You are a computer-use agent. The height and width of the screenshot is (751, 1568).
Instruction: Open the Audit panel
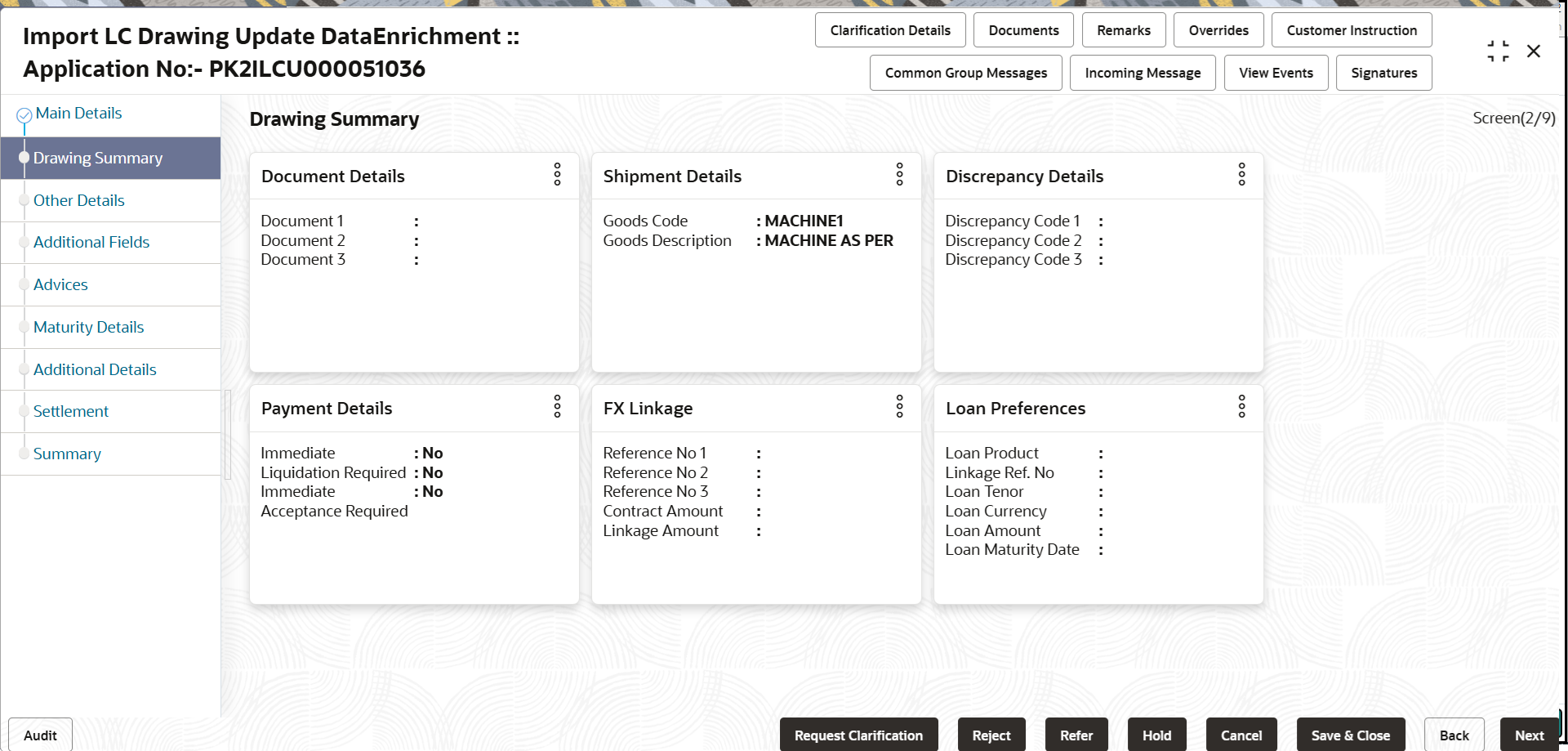tap(38, 735)
